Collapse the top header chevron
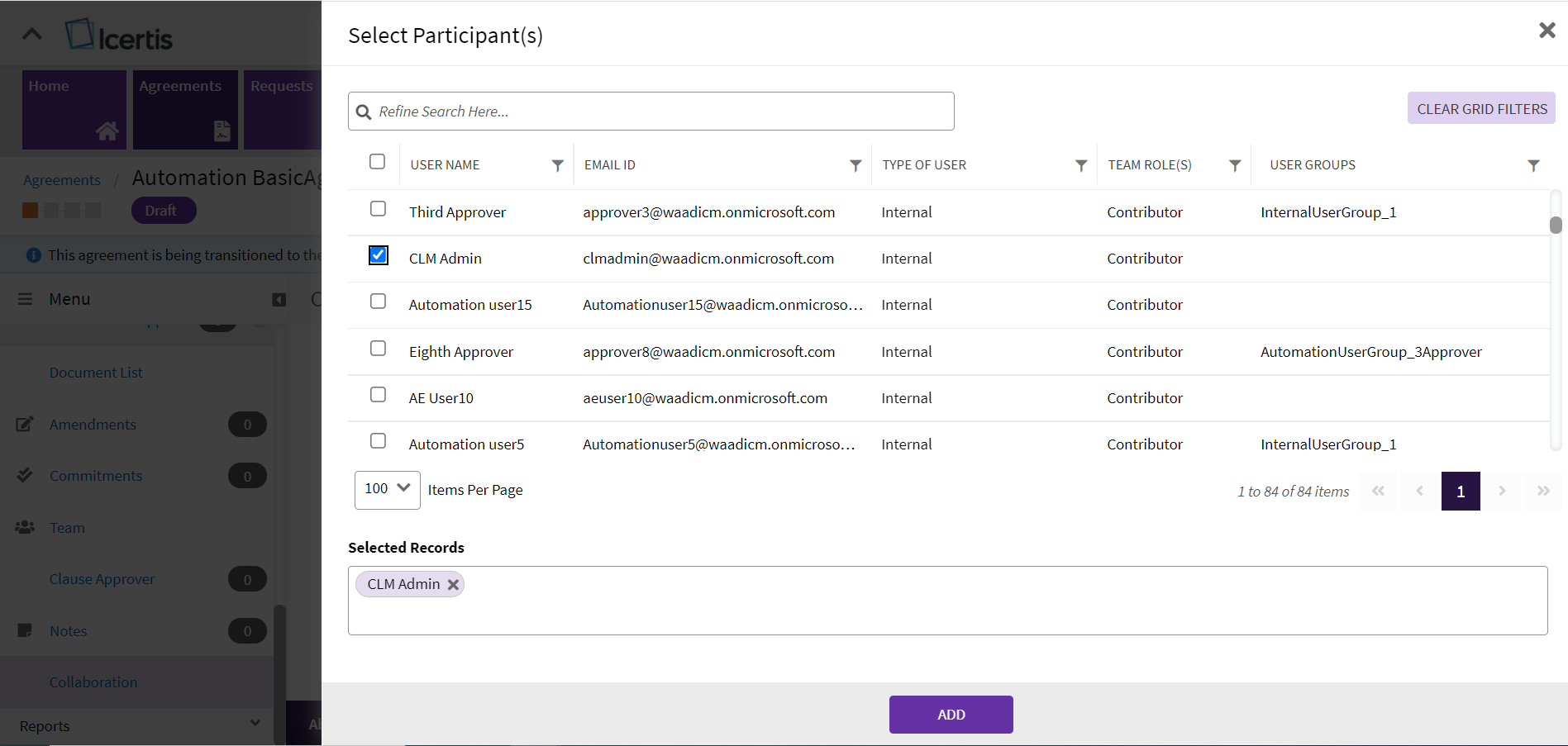Screen dimensions: 1568x746 click(31, 34)
